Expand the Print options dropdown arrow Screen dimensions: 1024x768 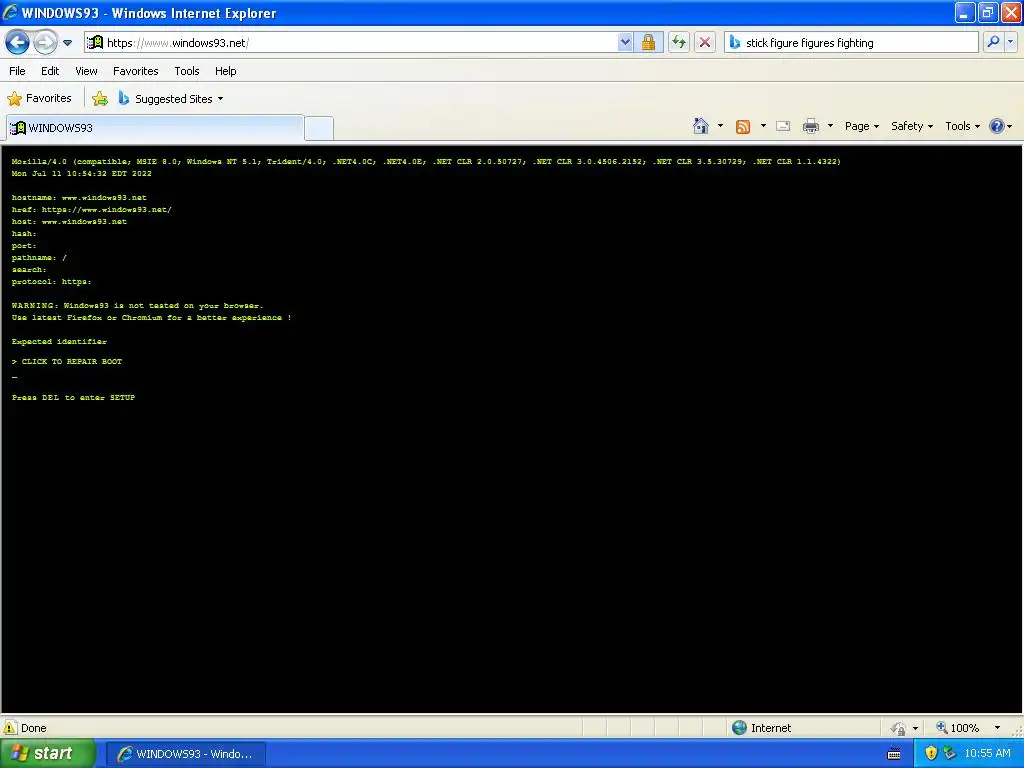click(x=830, y=126)
